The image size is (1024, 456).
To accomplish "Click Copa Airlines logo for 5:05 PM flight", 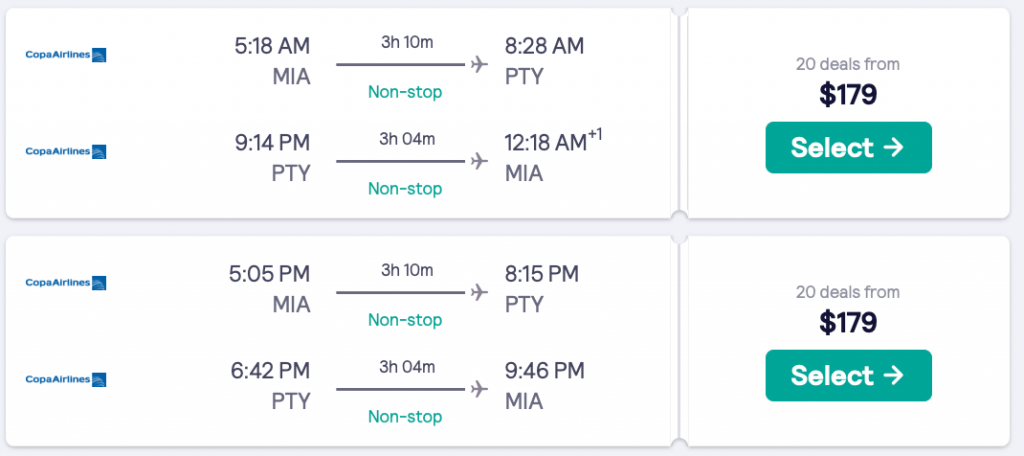I will pyautogui.click(x=66, y=283).
